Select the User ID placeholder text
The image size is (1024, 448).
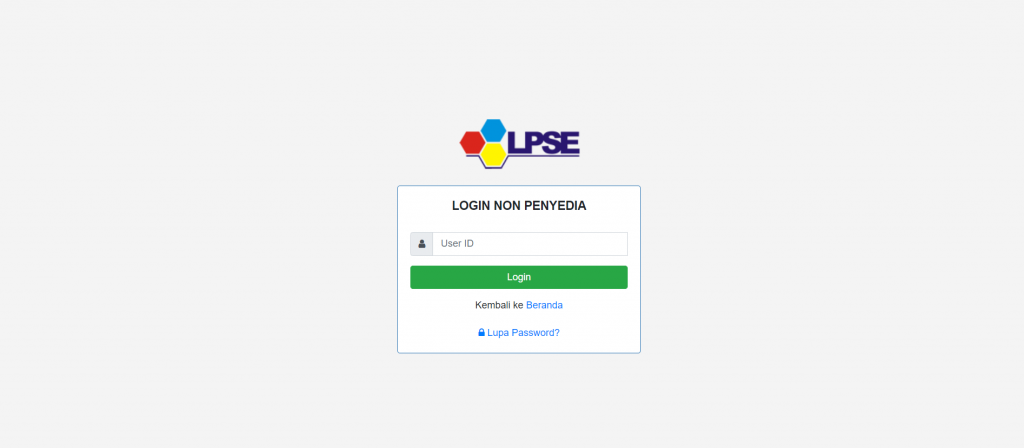[x=457, y=244]
